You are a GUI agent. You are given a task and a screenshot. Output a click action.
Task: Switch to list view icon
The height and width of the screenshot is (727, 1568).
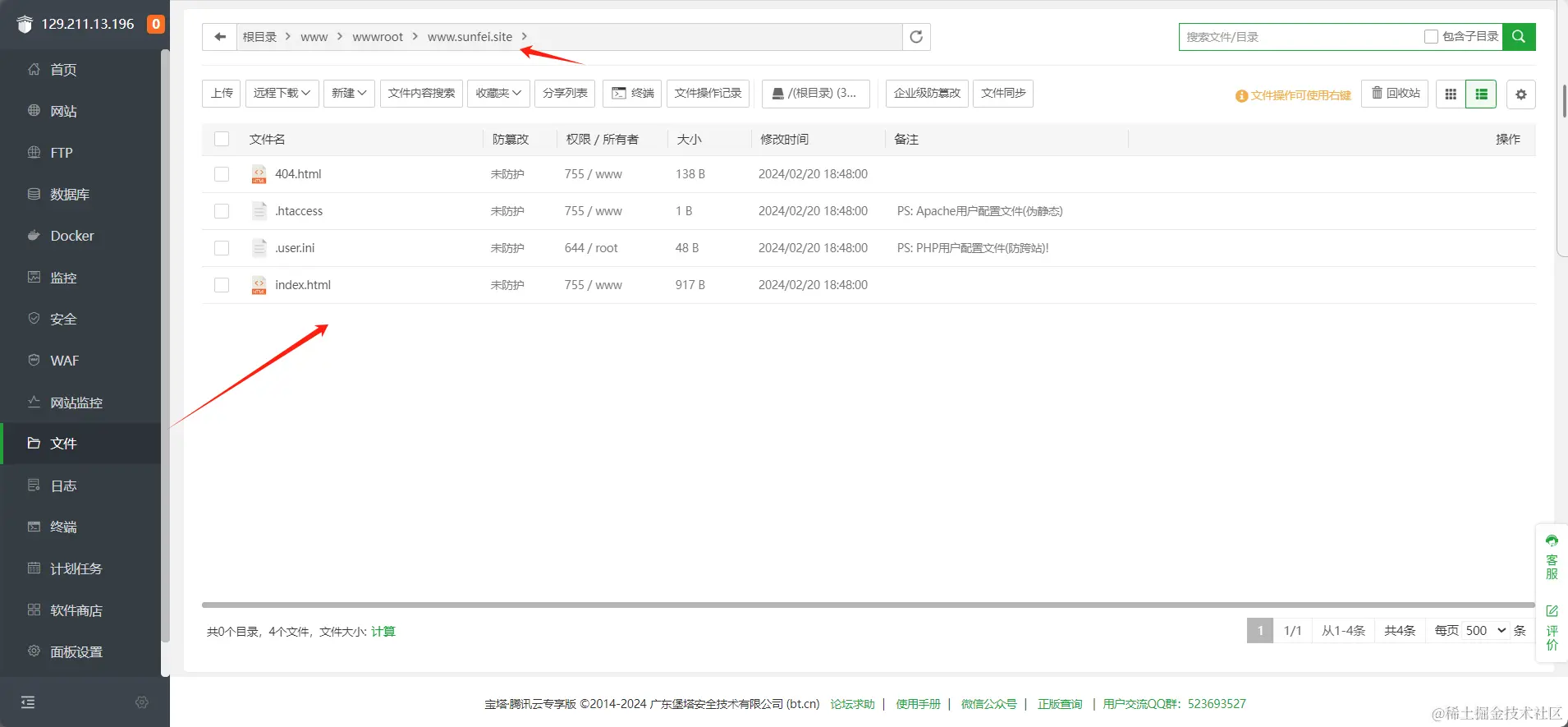click(x=1481, y=94)
